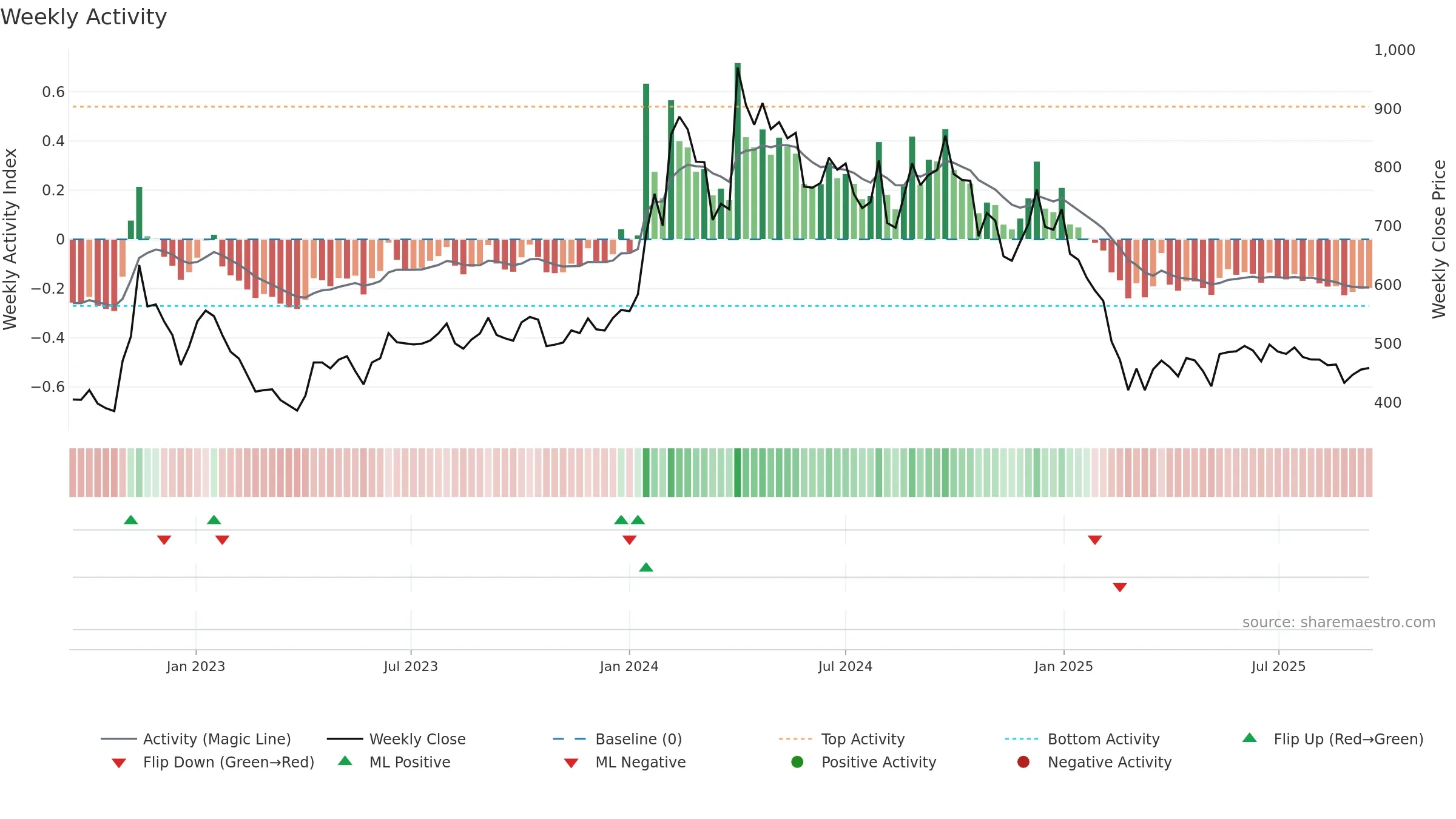Click the Jan 2024 axis label

[x=629, y=667]
